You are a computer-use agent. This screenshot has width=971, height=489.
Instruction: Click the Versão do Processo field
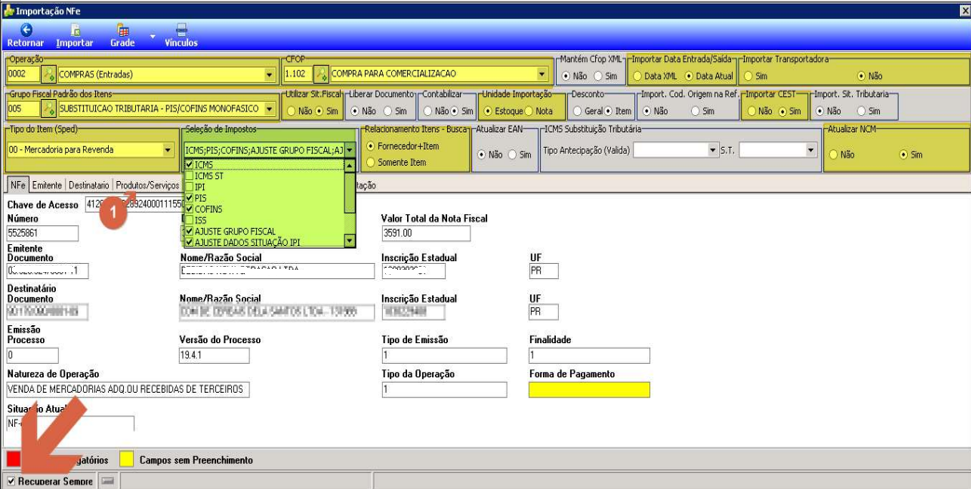click(x=214, y=356)
